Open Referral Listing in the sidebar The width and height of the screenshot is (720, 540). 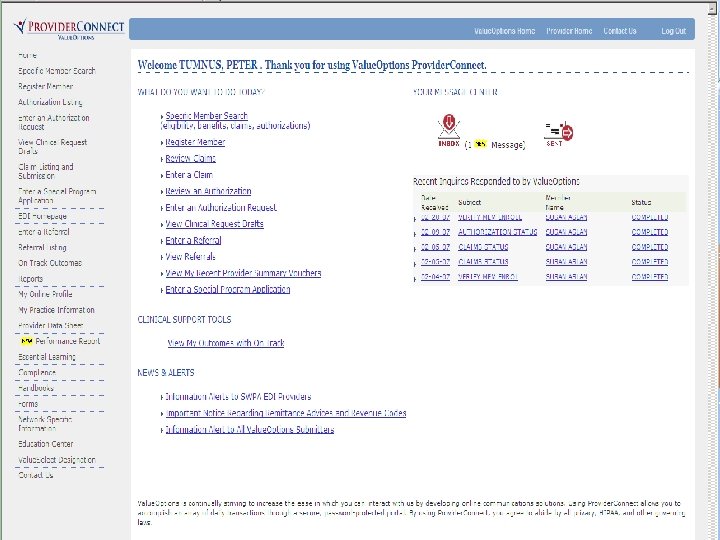pyautogui.click(x=42, y=248)
